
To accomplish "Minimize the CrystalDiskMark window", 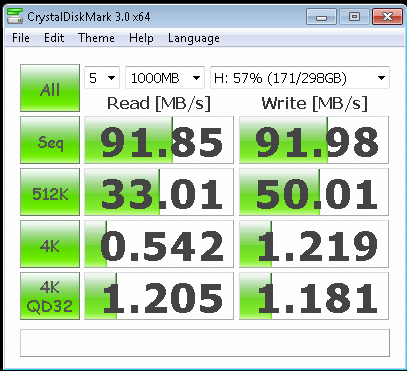I will (322, 16).
